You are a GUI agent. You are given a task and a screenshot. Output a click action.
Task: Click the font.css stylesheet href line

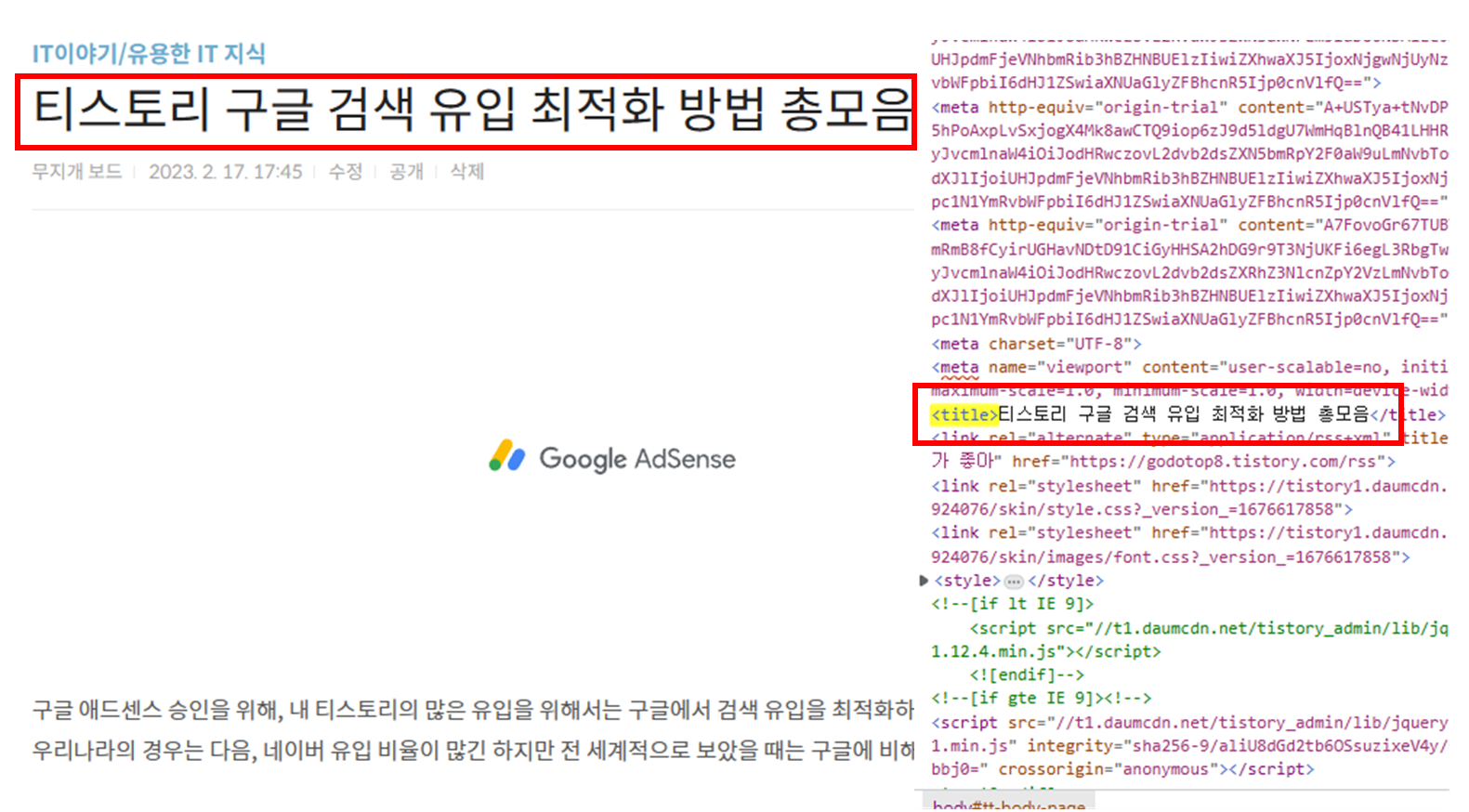point(1171,557)
